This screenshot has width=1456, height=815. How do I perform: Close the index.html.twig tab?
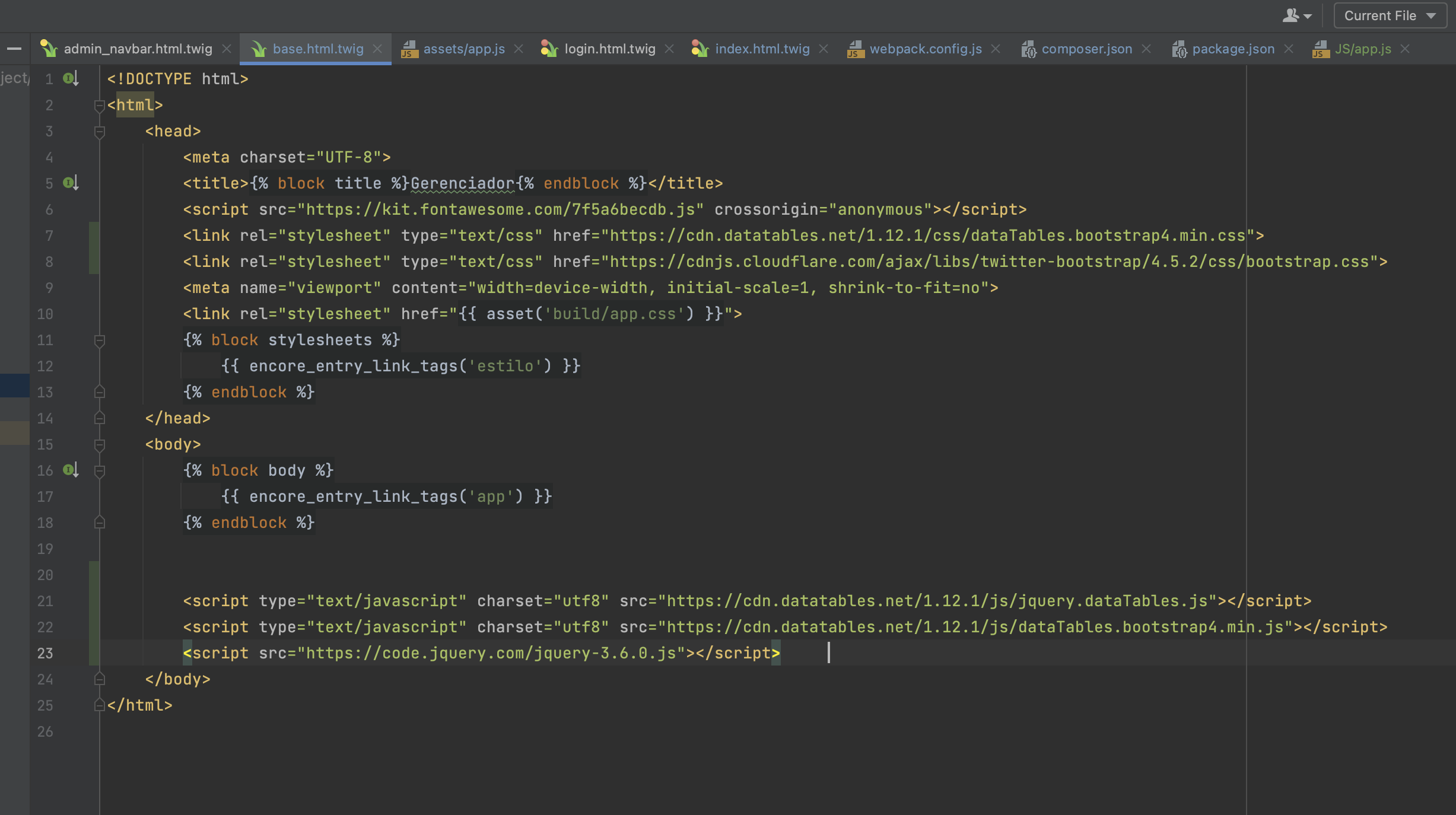pyautogui.click(x=824, y=49)
